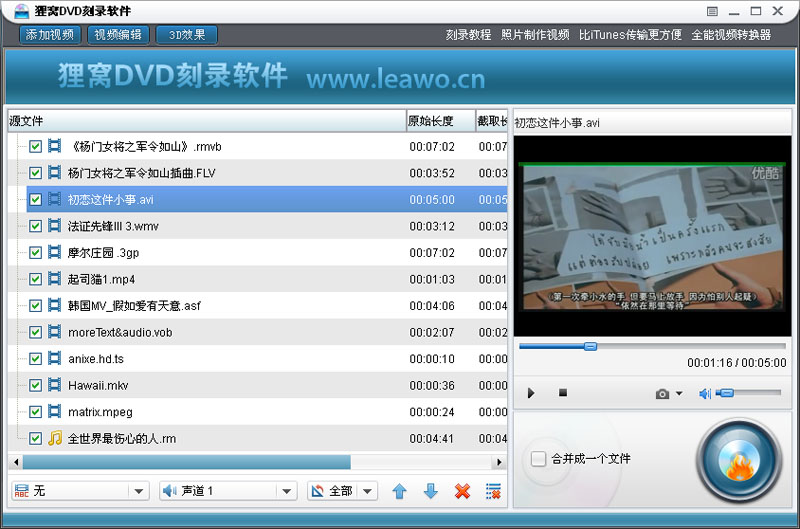
Task: Open the title bar menu icon
Action: click(712, 11)
